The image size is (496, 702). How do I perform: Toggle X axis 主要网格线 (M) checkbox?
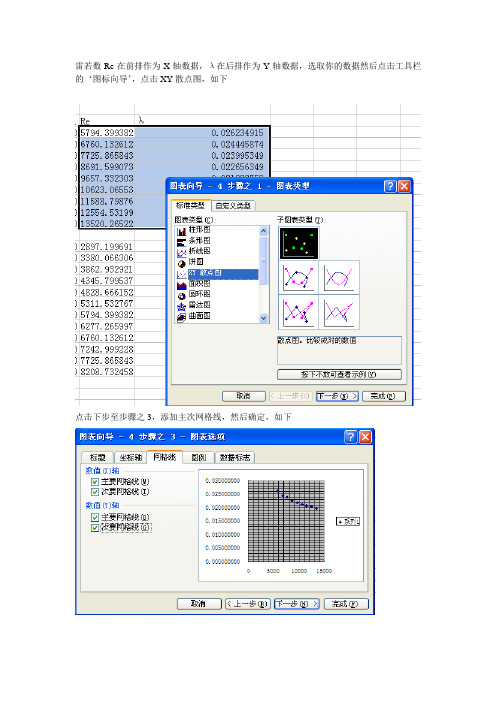point(94,482)
